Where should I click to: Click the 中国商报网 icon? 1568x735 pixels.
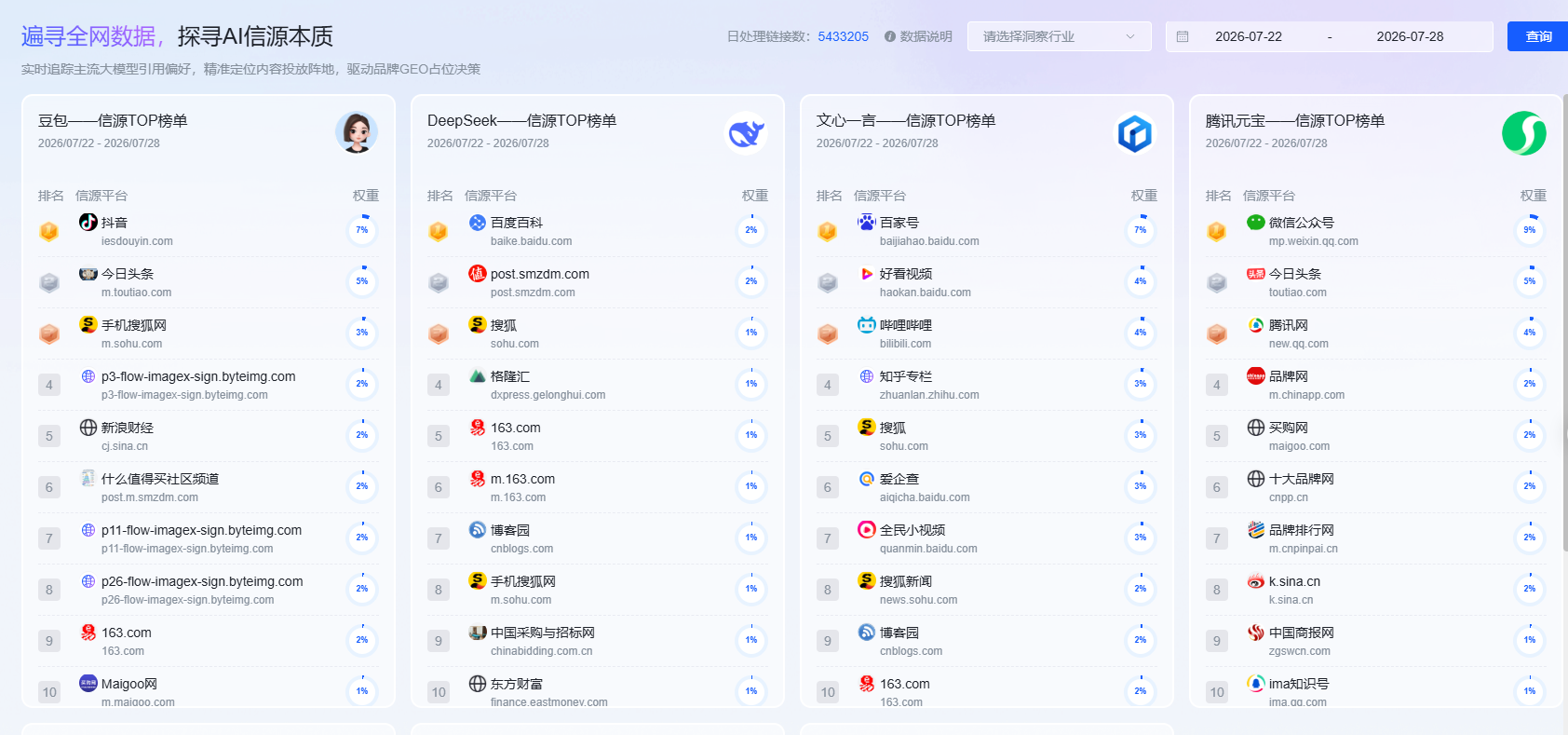tap(1256, 632)
